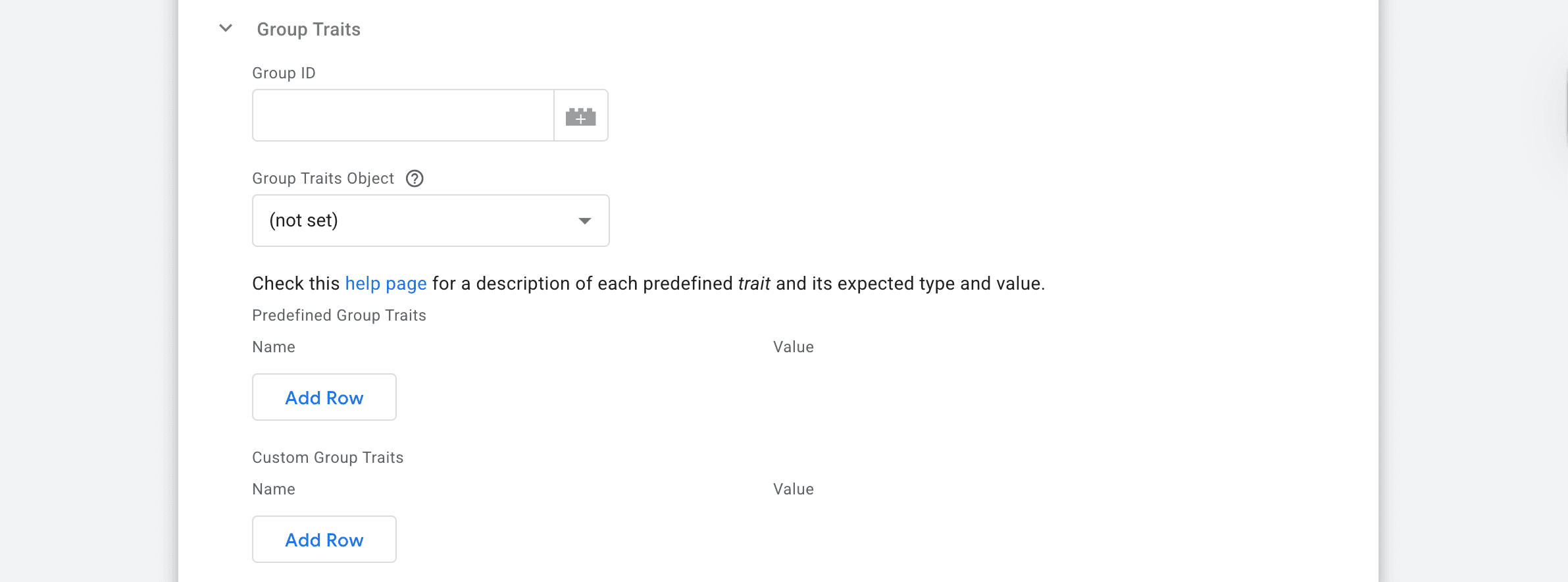Click the Name column header under Predefined traits
The width and height of the screenshot is (1568, 582).
point(273,347)
